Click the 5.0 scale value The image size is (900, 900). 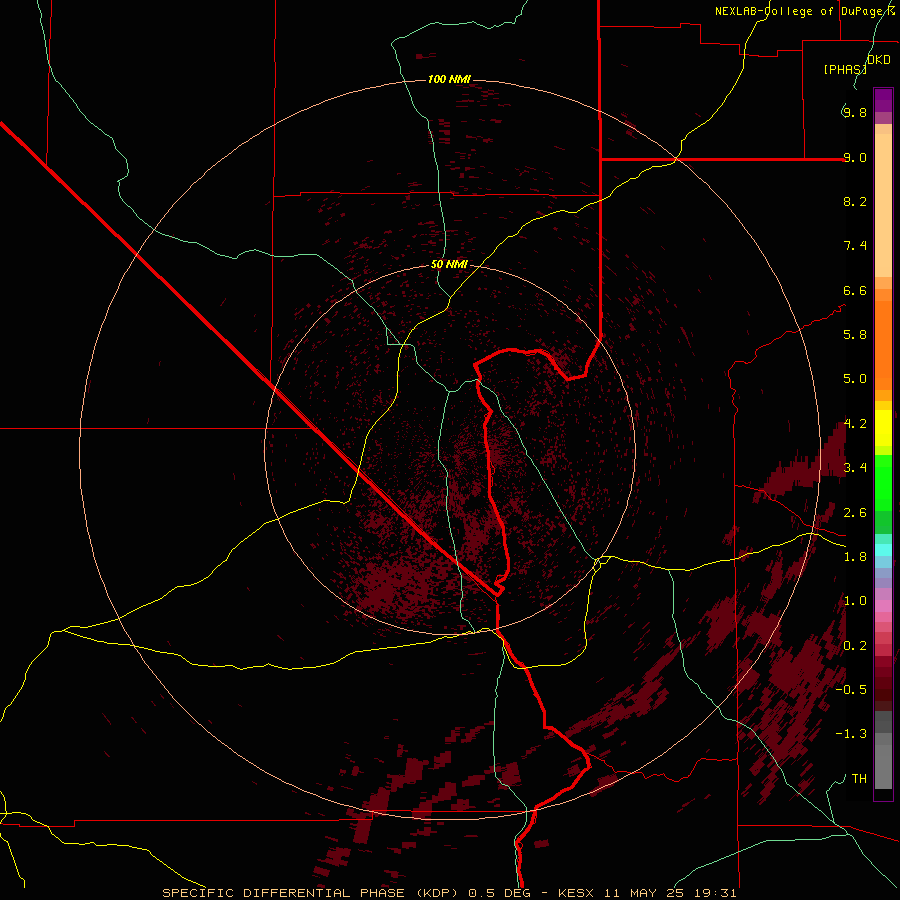pyautogui.click(x=855, y=379)
